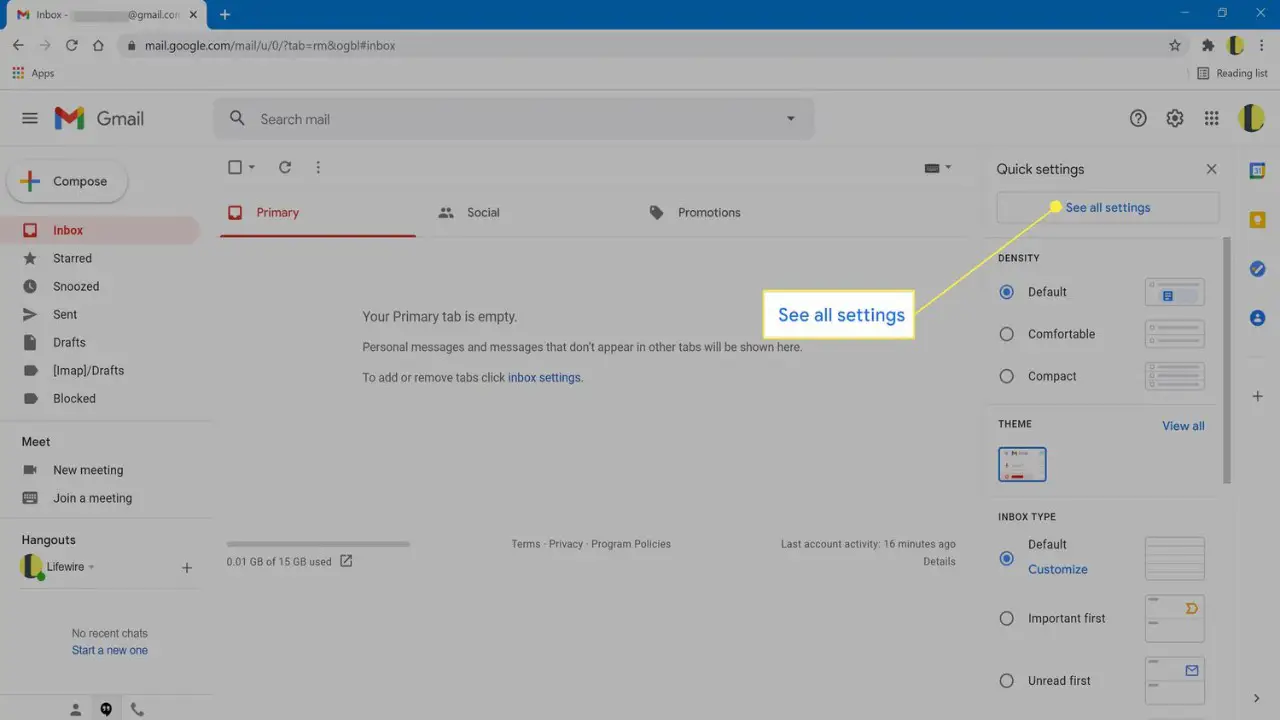Get add-ons plus icon
This screenshot has width=1280, height=720.
click(x=1257, y=396)
